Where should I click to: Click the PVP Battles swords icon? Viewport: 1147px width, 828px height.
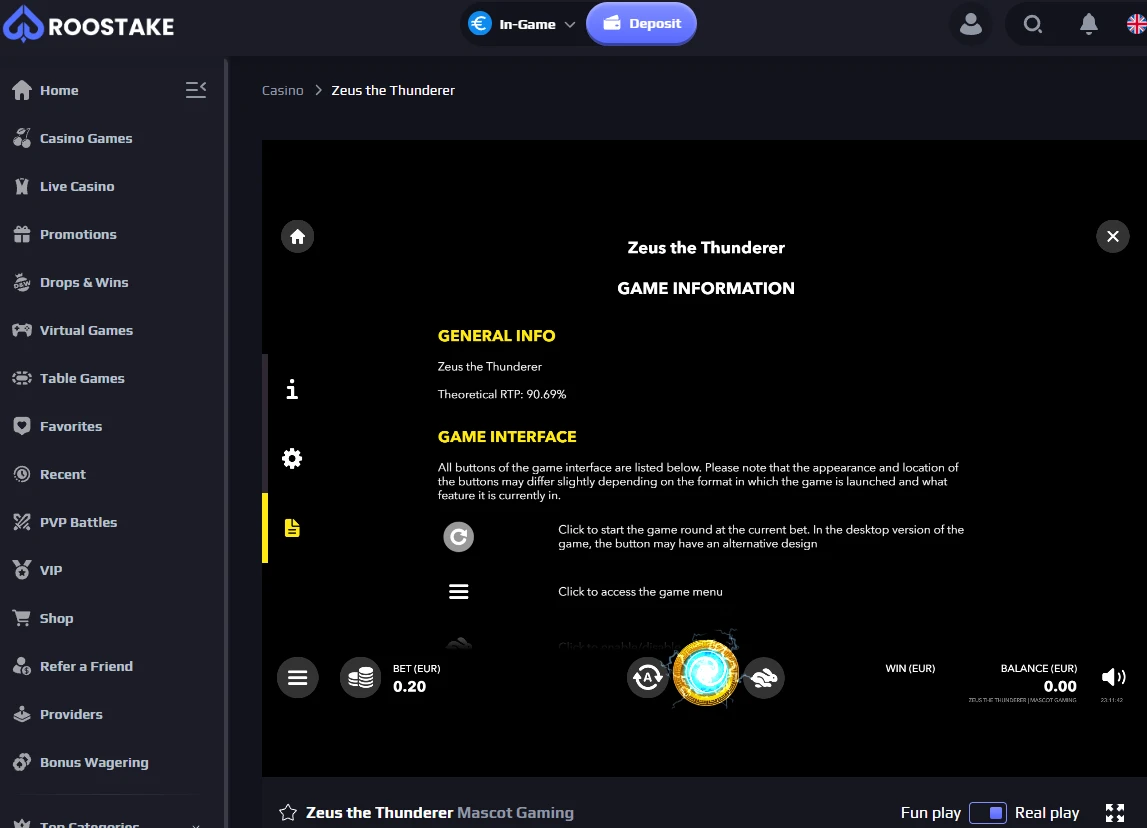[x=22, y=522]
